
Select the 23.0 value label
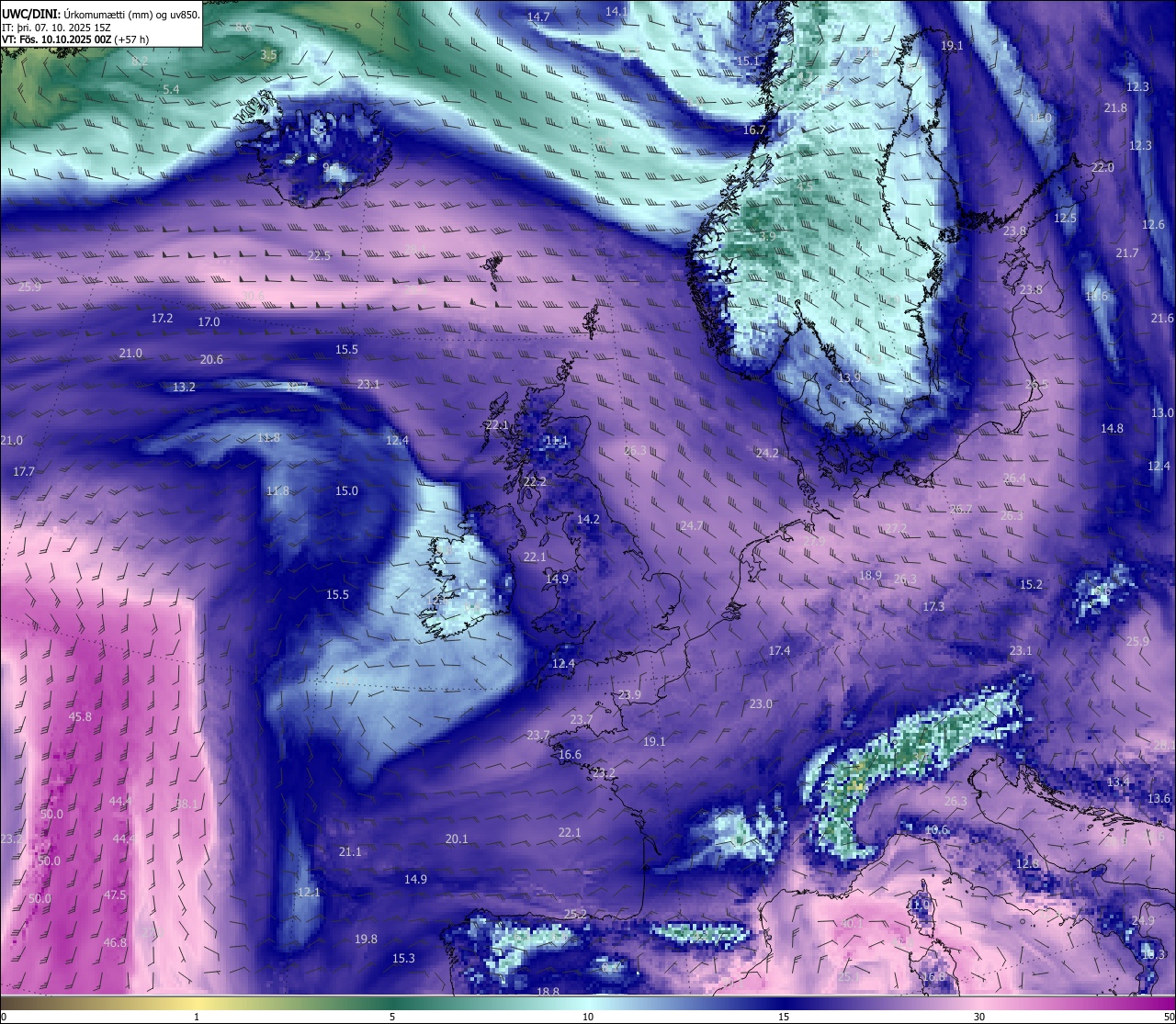tap(761, 703)
